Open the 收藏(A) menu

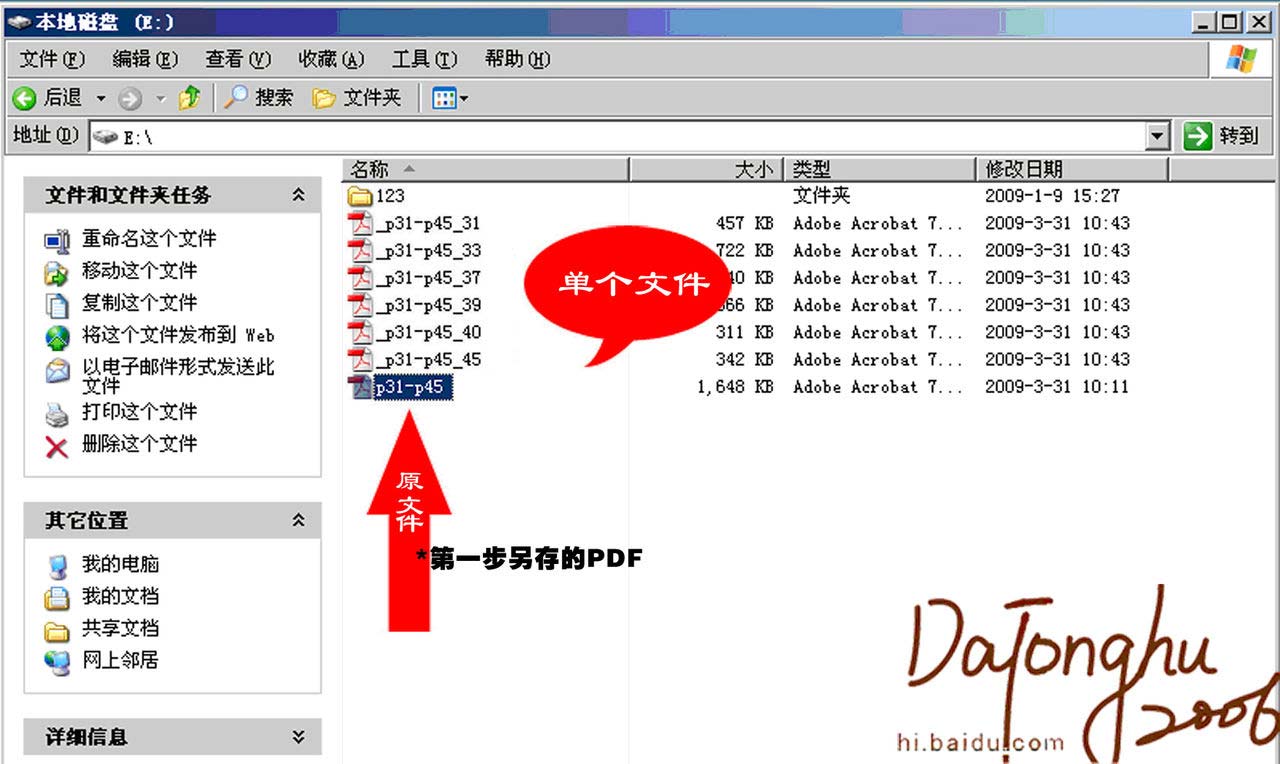click(331, 60)
